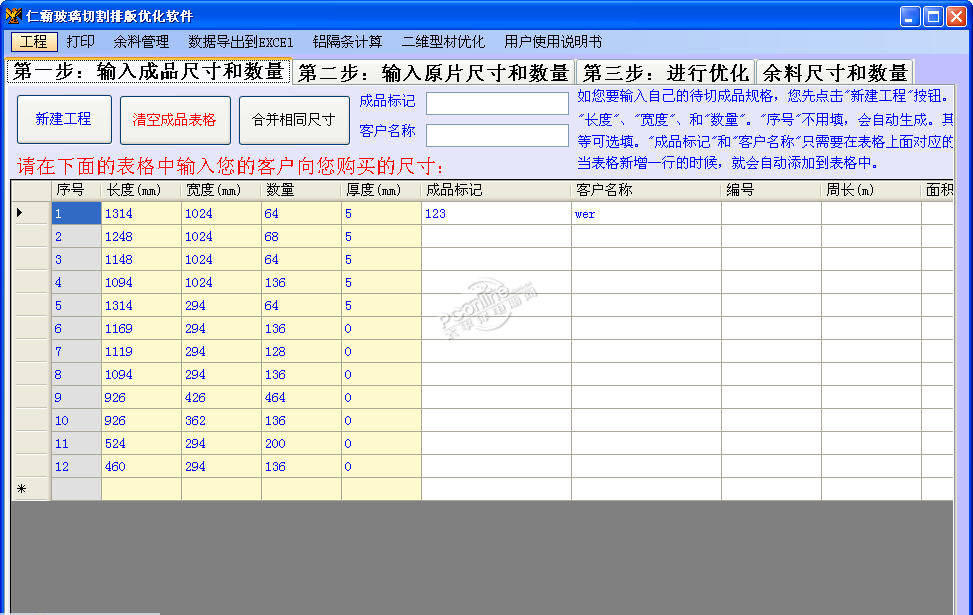Focus the 客户名称 input field
Image resolution: width=973 pixels, height=615 pixels.
tap(497, 135)
